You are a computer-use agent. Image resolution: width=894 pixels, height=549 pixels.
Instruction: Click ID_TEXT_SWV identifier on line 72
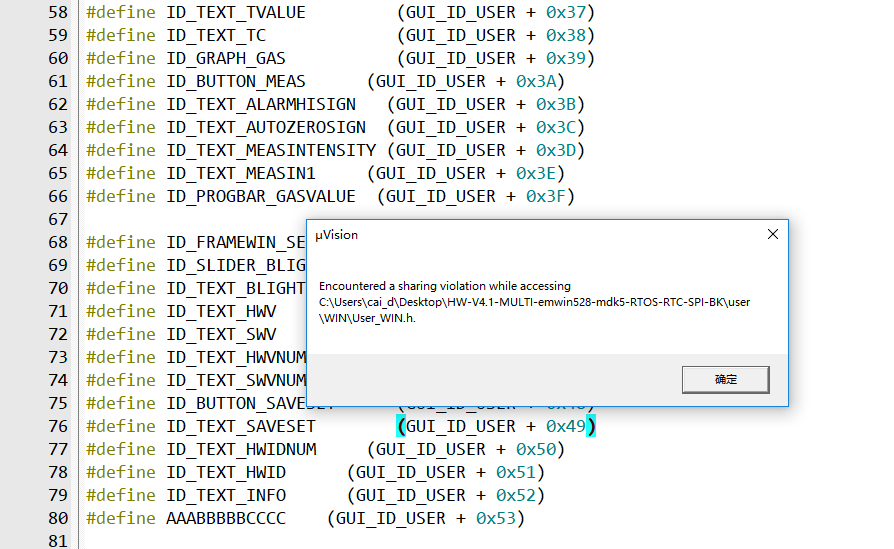click(221, 334)
